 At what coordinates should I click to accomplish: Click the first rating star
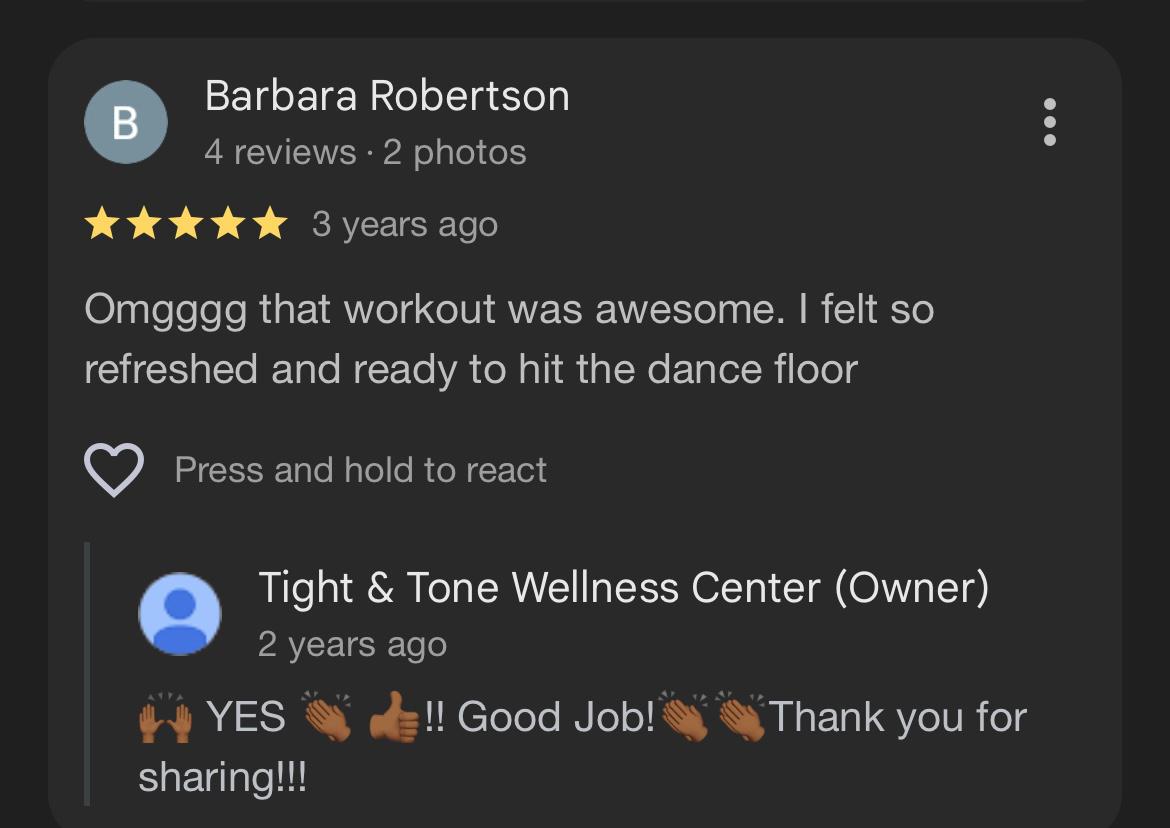101,224
